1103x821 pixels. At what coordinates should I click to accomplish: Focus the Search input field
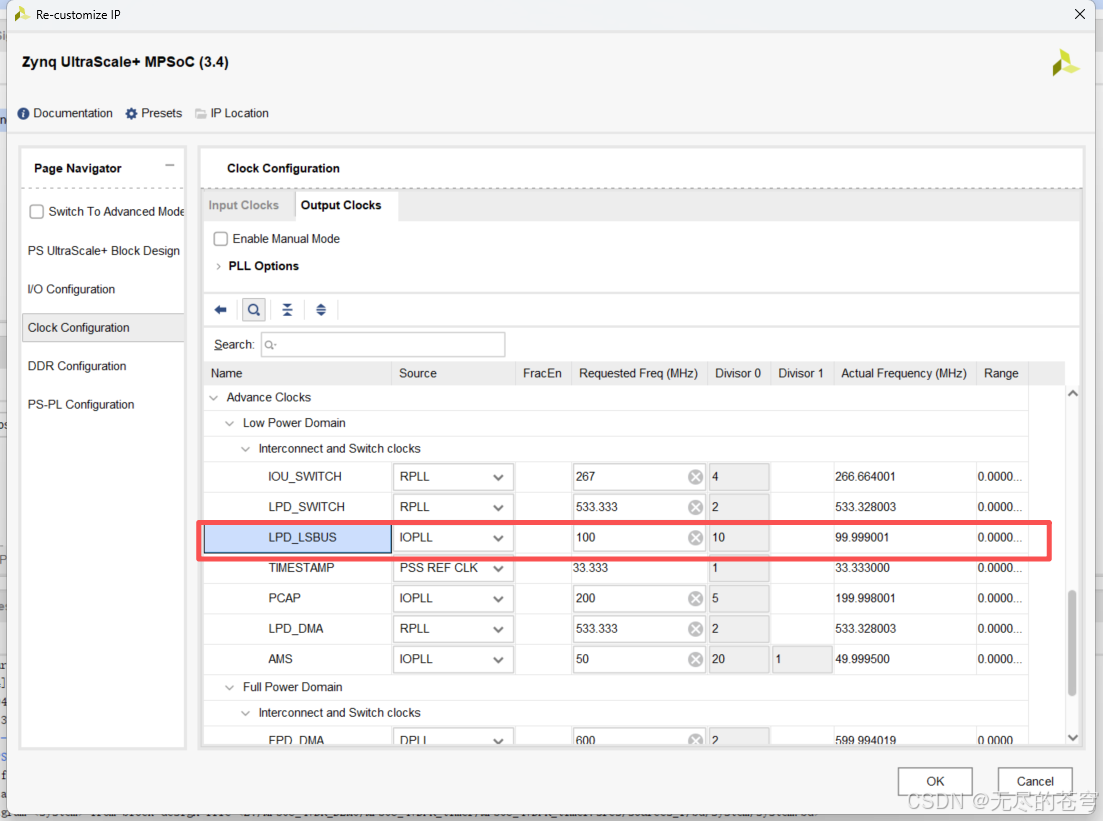point(383,345)
